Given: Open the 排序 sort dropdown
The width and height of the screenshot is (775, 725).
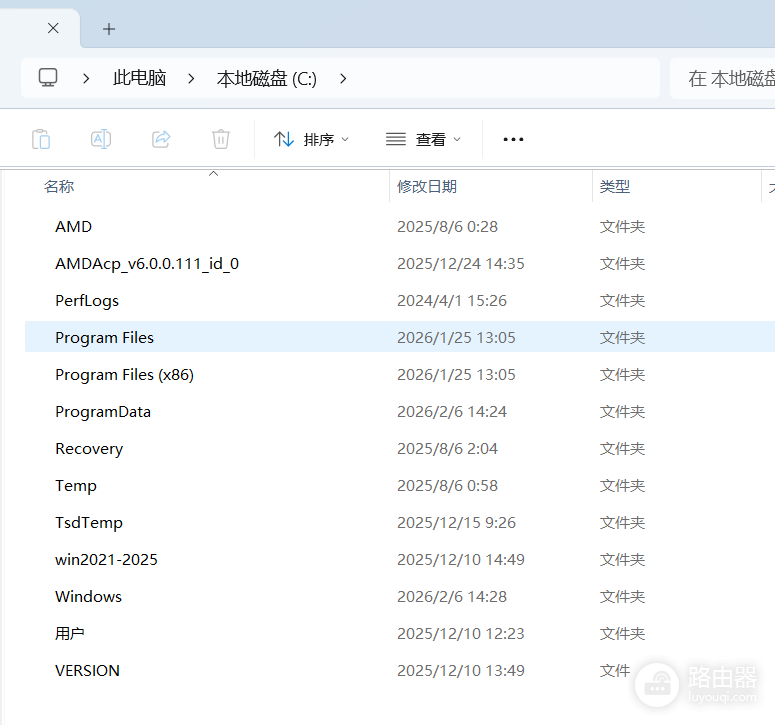Looking at the screenshot, I should tap(312, 139).
